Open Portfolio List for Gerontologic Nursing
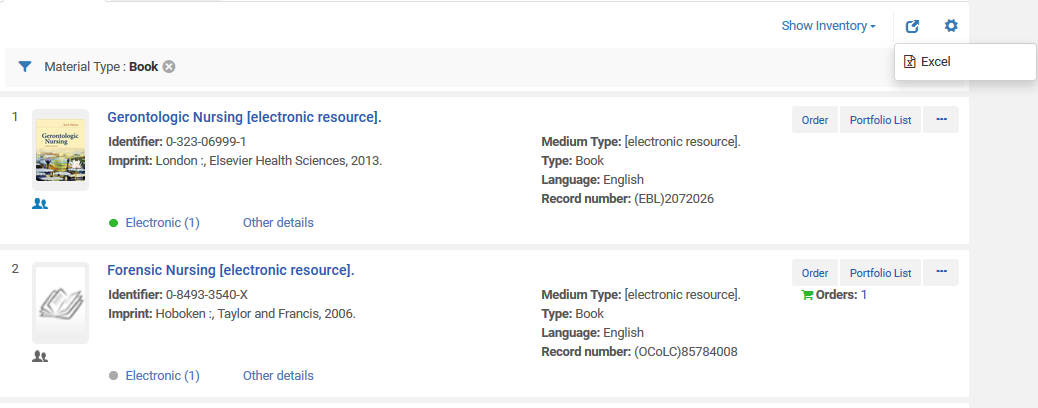Image resolution: width=1038 pixels, height=408 pixels. click(880, 120)
